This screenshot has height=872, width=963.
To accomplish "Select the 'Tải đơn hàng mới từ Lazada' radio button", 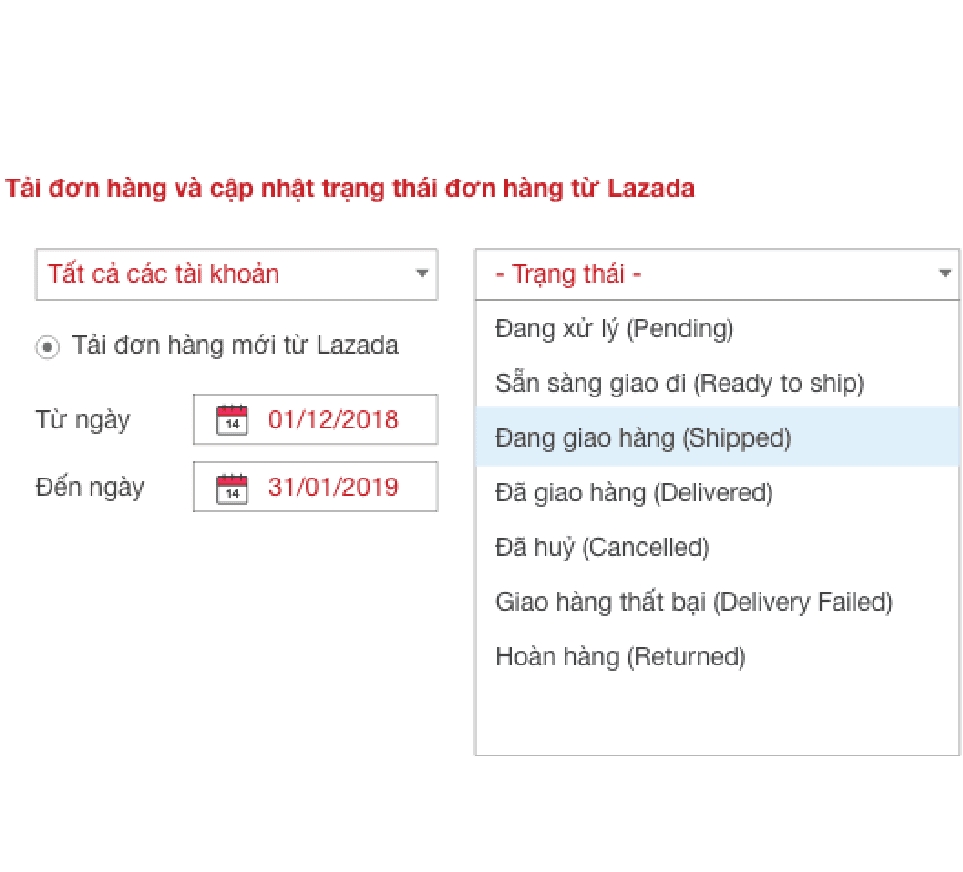I will pyautogui.click(x=47, y=346).
